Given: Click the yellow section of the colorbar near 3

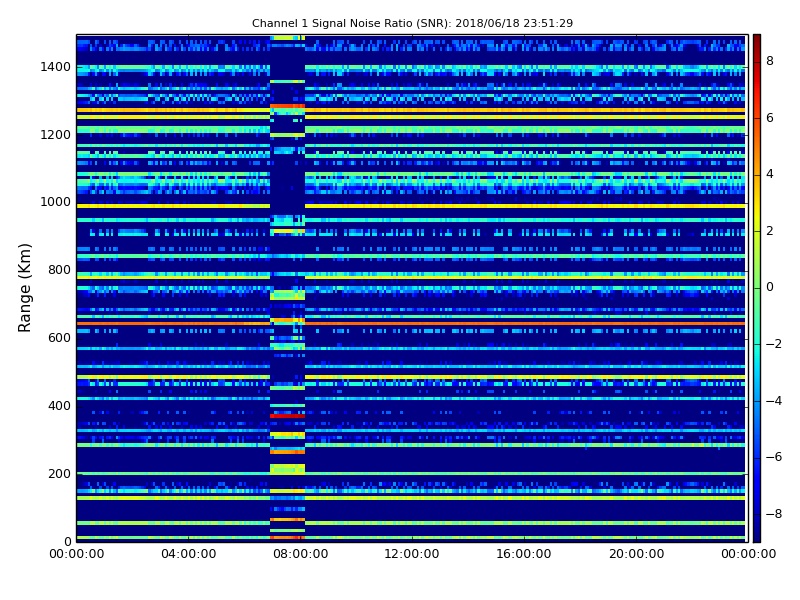Looking at the screenshot, I should [757, 203].
